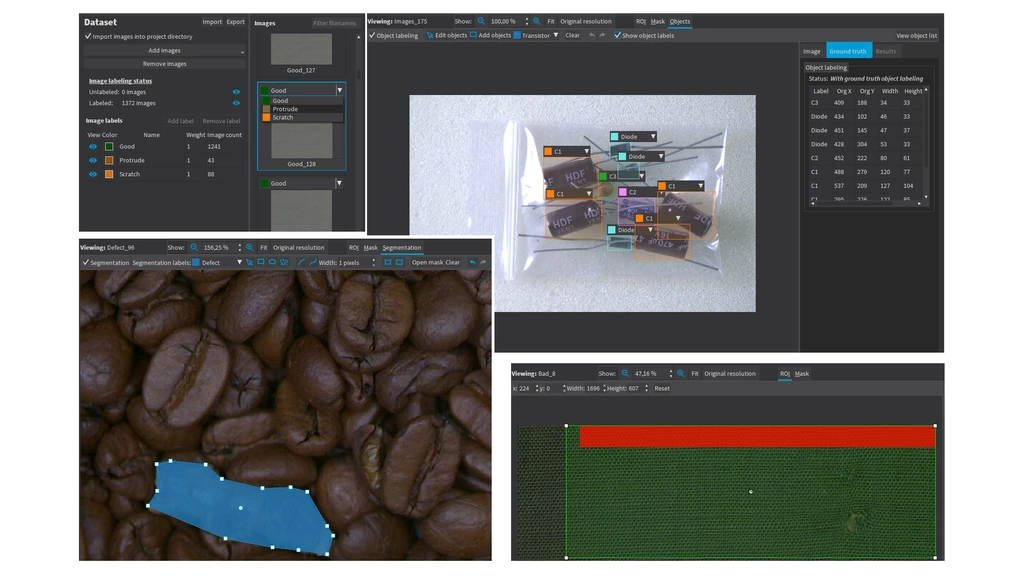Screen dimensions: 1024x576
Task: Click zoom in magnifier in Defect_96 viewer
Action: pyautogui.click(x=250, y=247)
